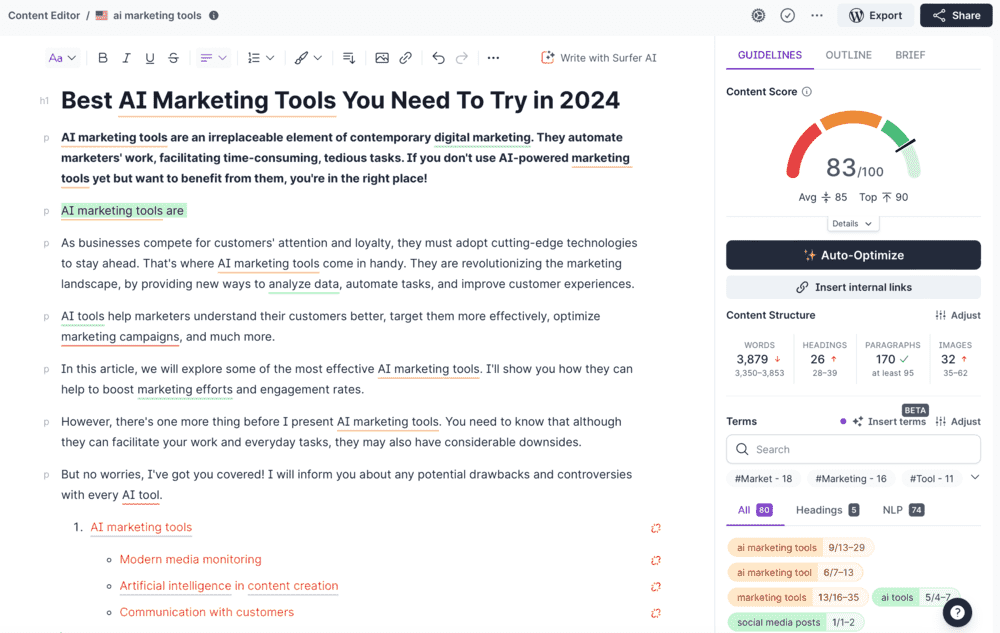
Task: Click refresh icon beside 'AI marketing tools' item
Action: click(656, 528)
